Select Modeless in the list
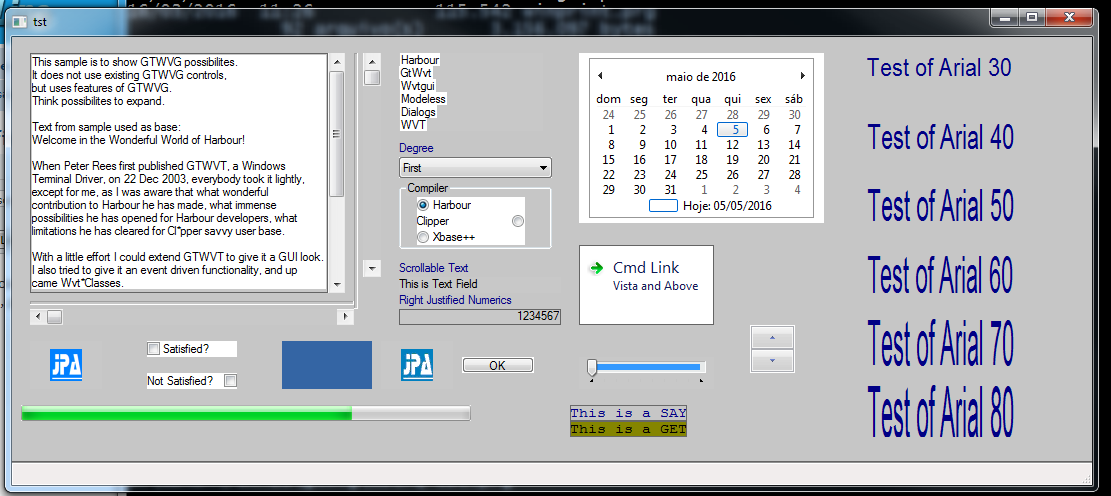This screenshot has width=1111, height=496. coord(423,99)
